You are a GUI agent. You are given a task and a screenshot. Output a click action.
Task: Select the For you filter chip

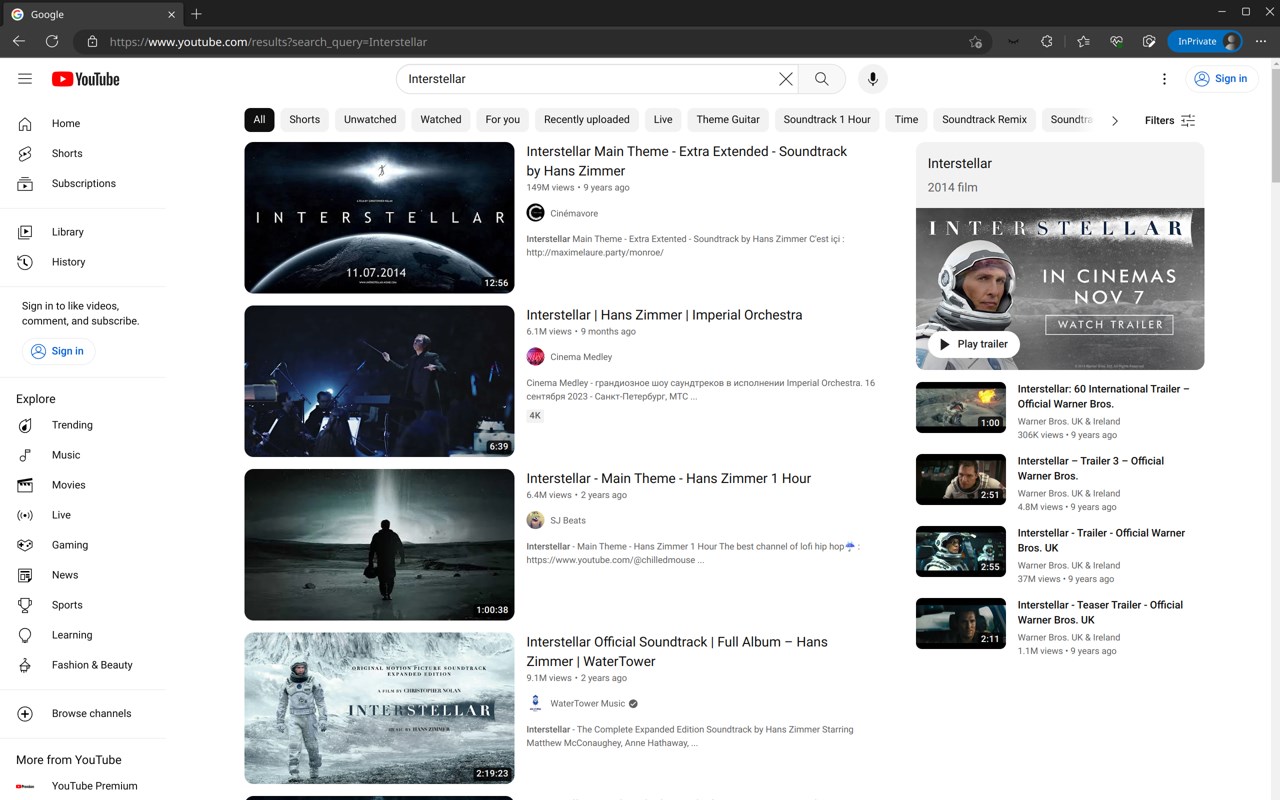pos(503,120)
